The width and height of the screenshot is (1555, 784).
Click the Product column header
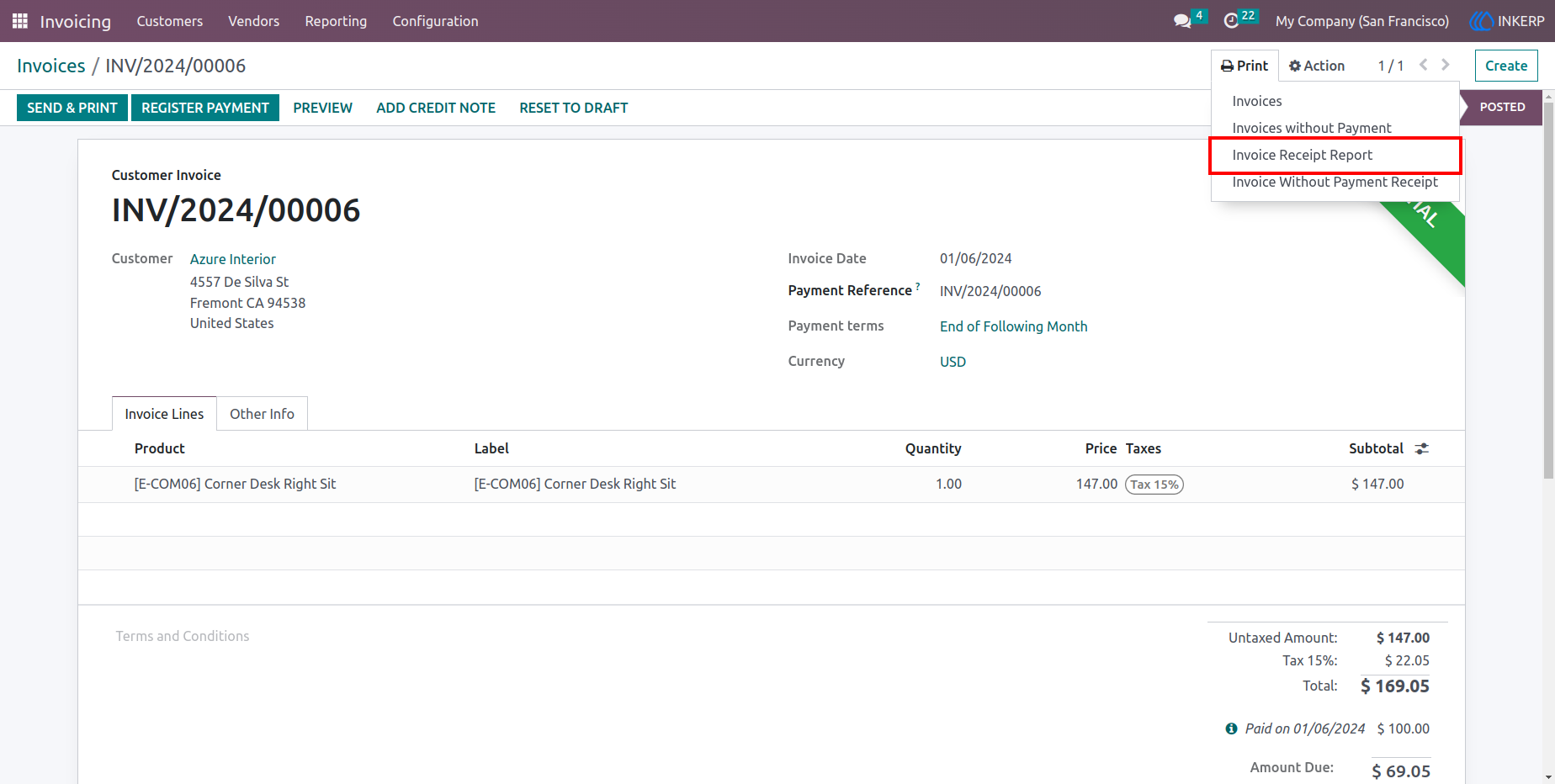tap(159, 448)
